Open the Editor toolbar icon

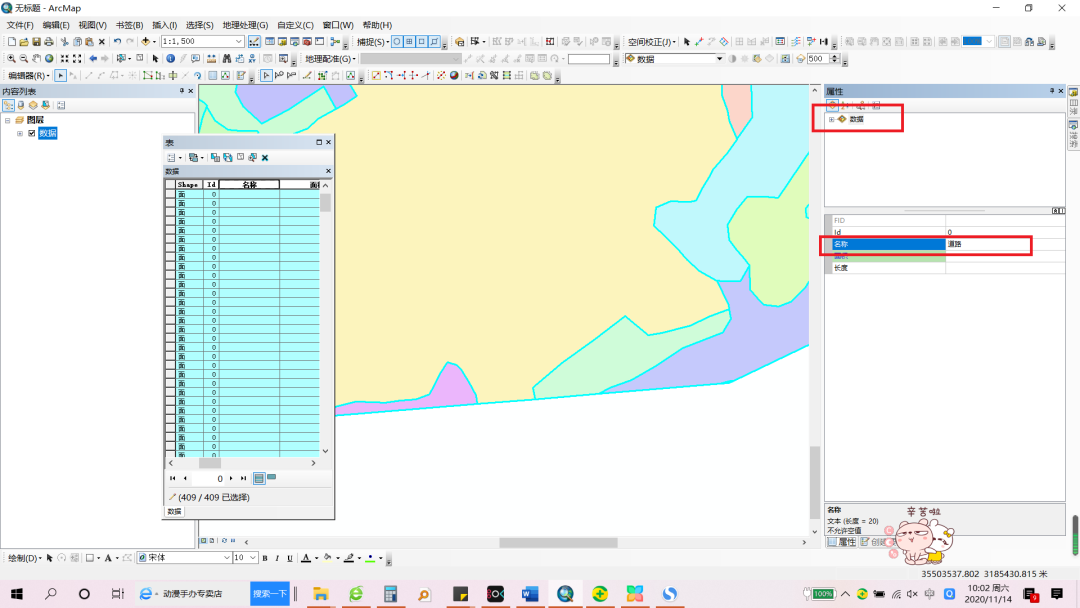pyautogui.click(x=254, y=42)
